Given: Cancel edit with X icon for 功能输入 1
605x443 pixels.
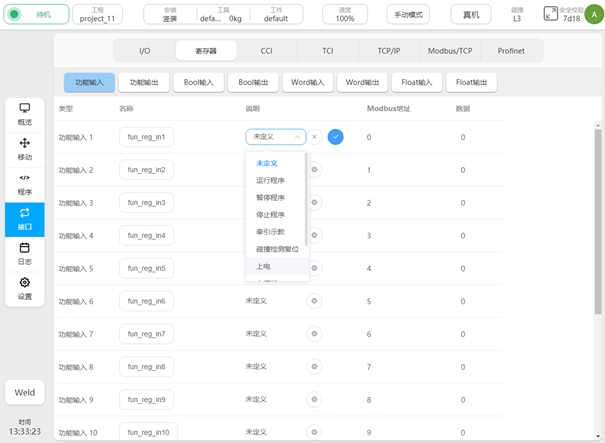Looking at the screenshot, I should [x=314, y=137].
